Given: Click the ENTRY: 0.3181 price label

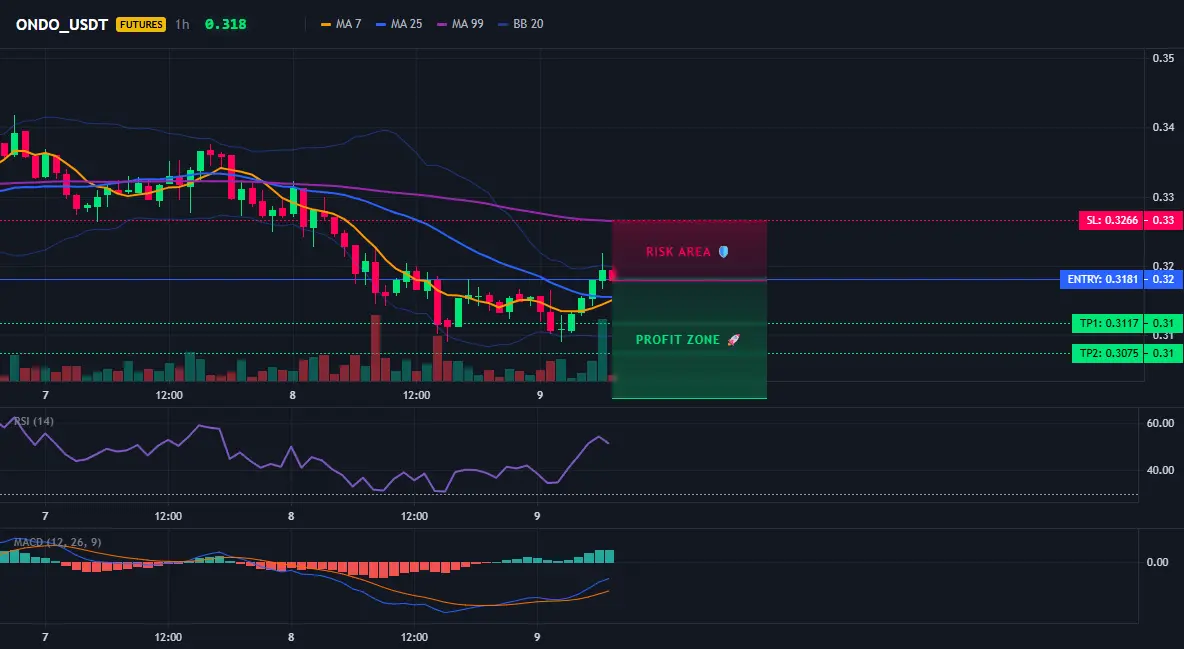Looking at the screenshot, I should coord(1102,280).
